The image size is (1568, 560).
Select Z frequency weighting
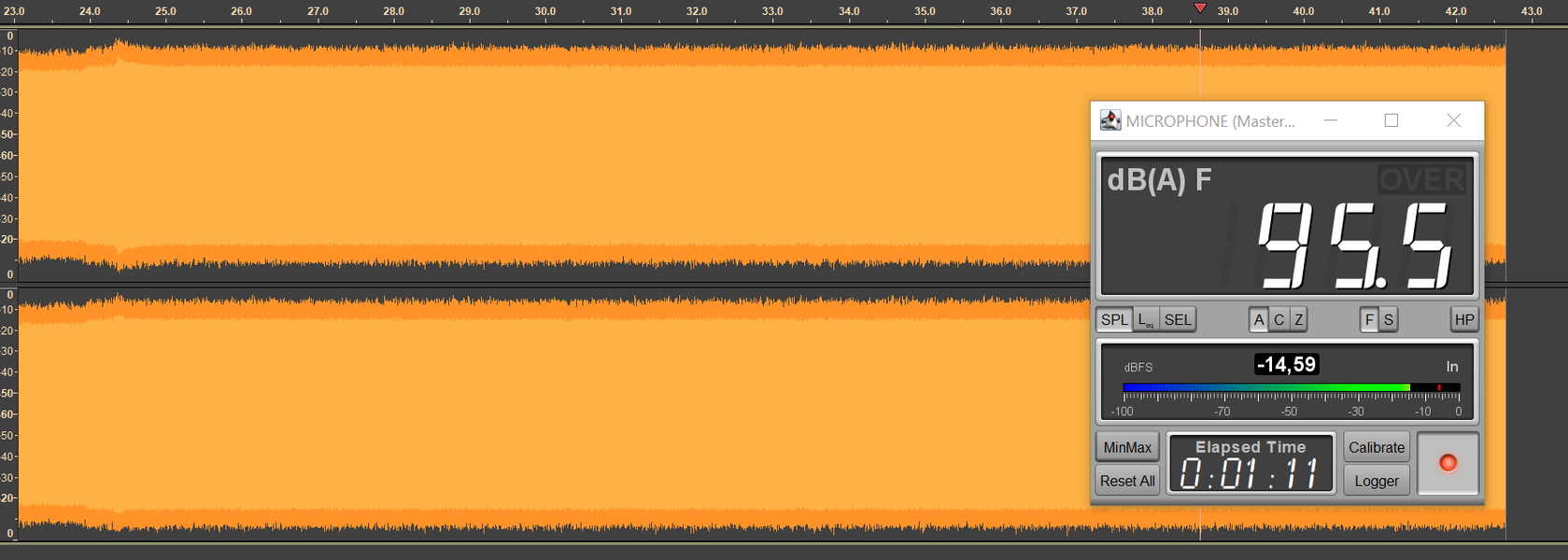coord(1298,319)
